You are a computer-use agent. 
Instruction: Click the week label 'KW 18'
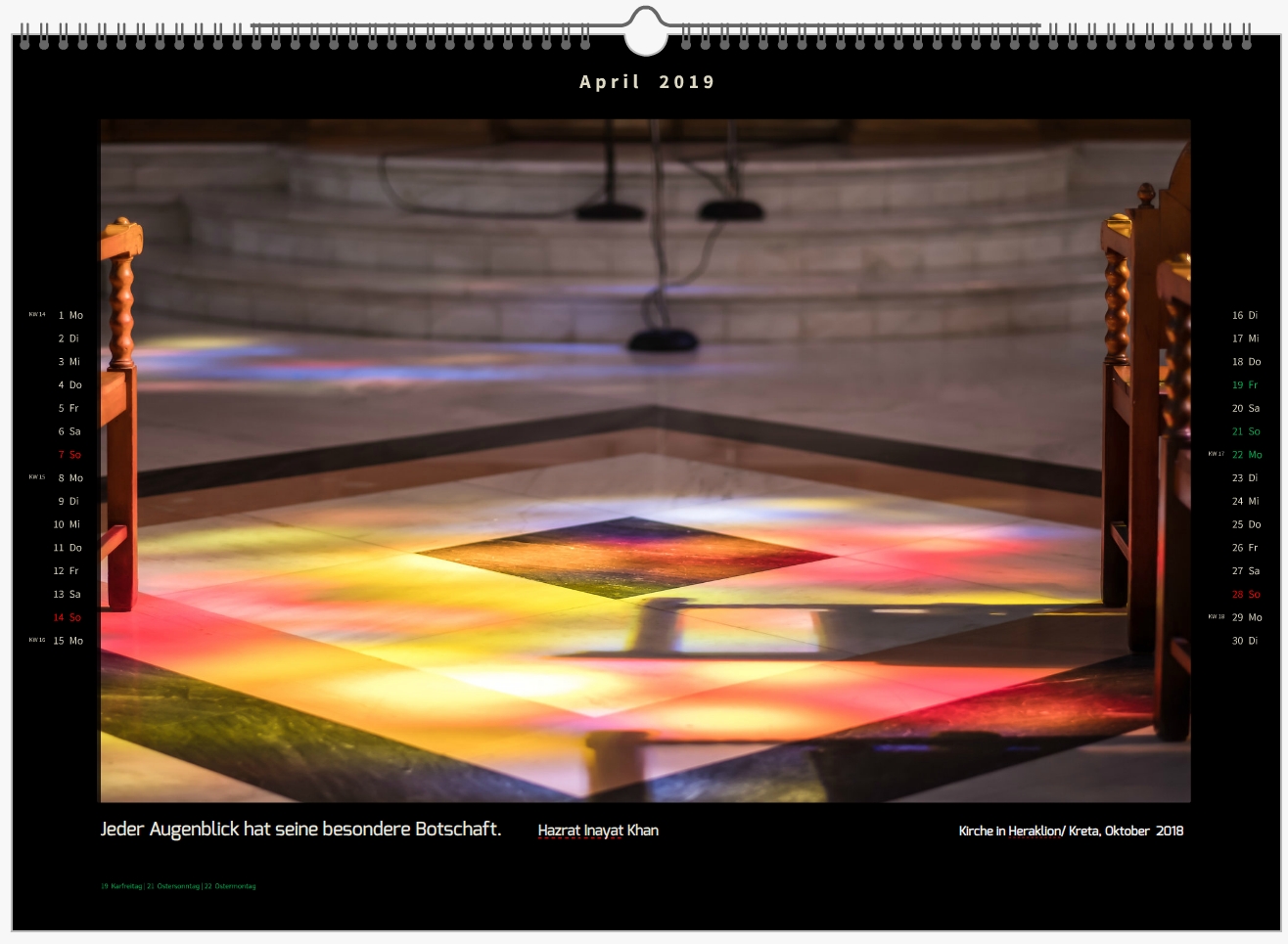click(x=1217, y=617)
